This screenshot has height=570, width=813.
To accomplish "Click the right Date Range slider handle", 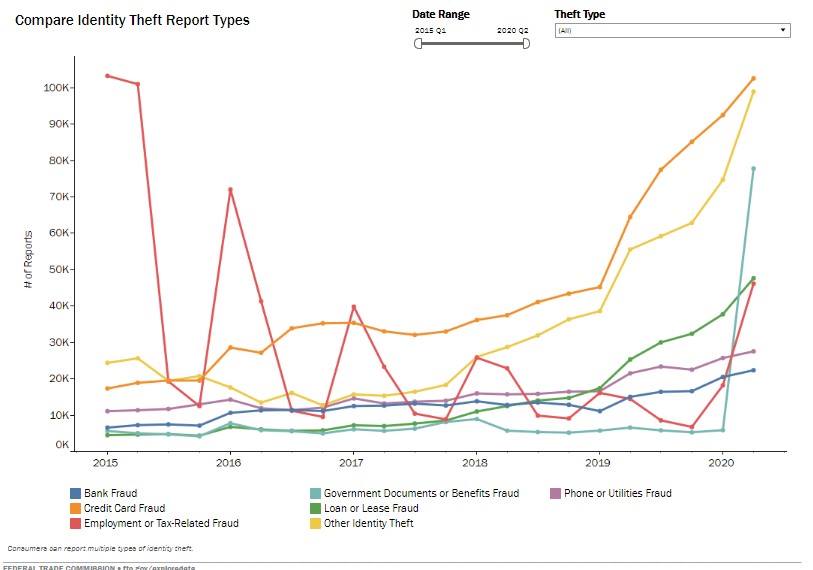I will point(525,44).
